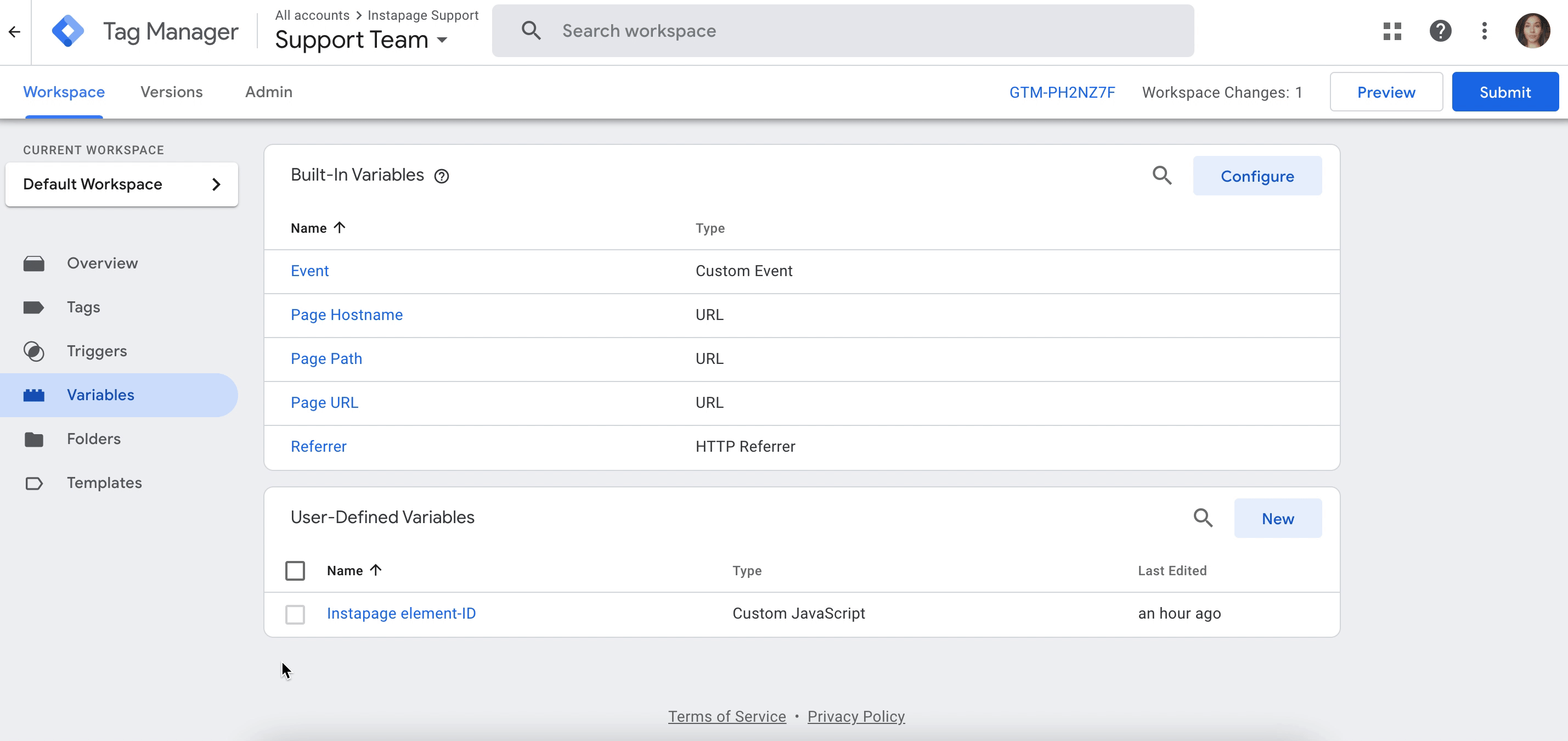
Task: Check the Instapage element-ID checkbox
Action: point(295,614)
